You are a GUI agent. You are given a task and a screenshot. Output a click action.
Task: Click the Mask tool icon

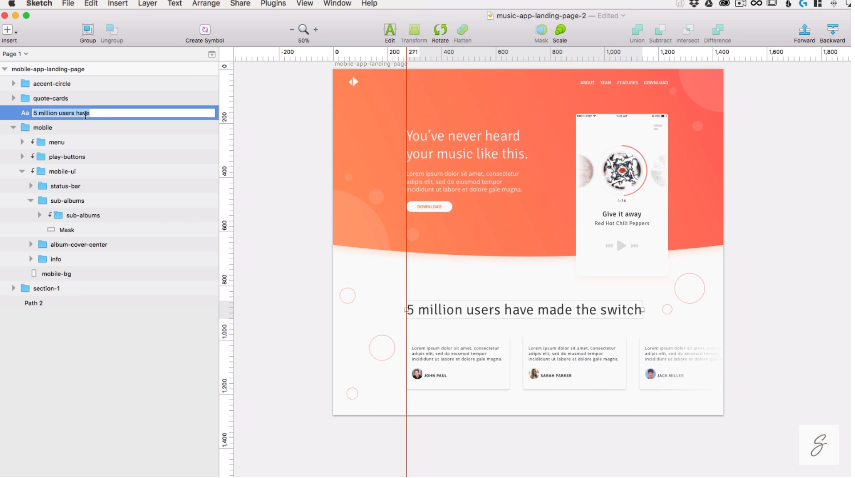[541, 29]
